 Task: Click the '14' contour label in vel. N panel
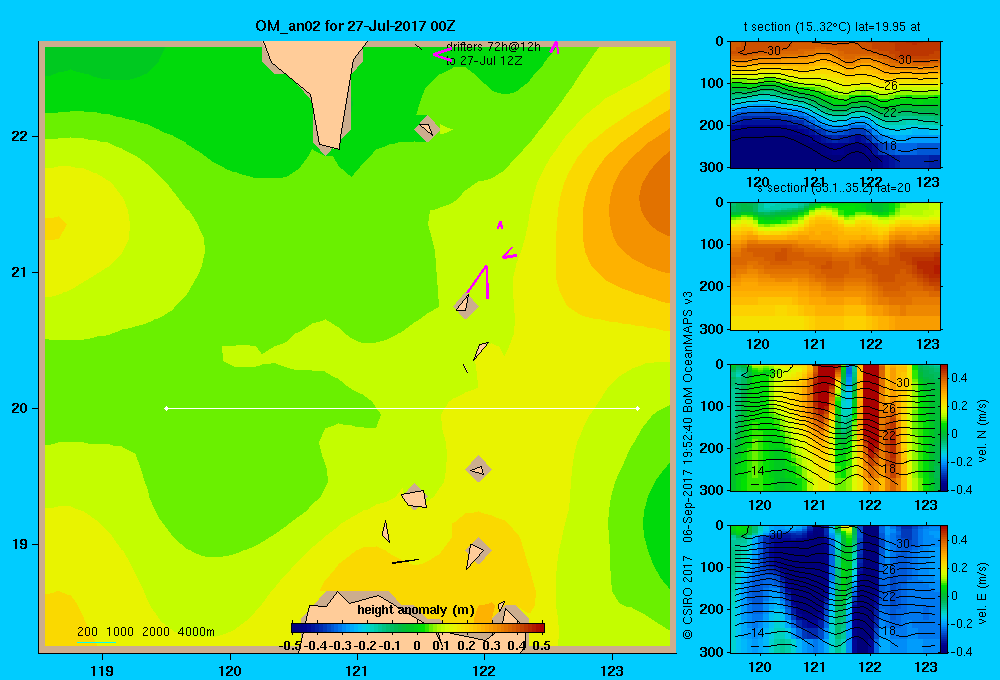(757, 471)
